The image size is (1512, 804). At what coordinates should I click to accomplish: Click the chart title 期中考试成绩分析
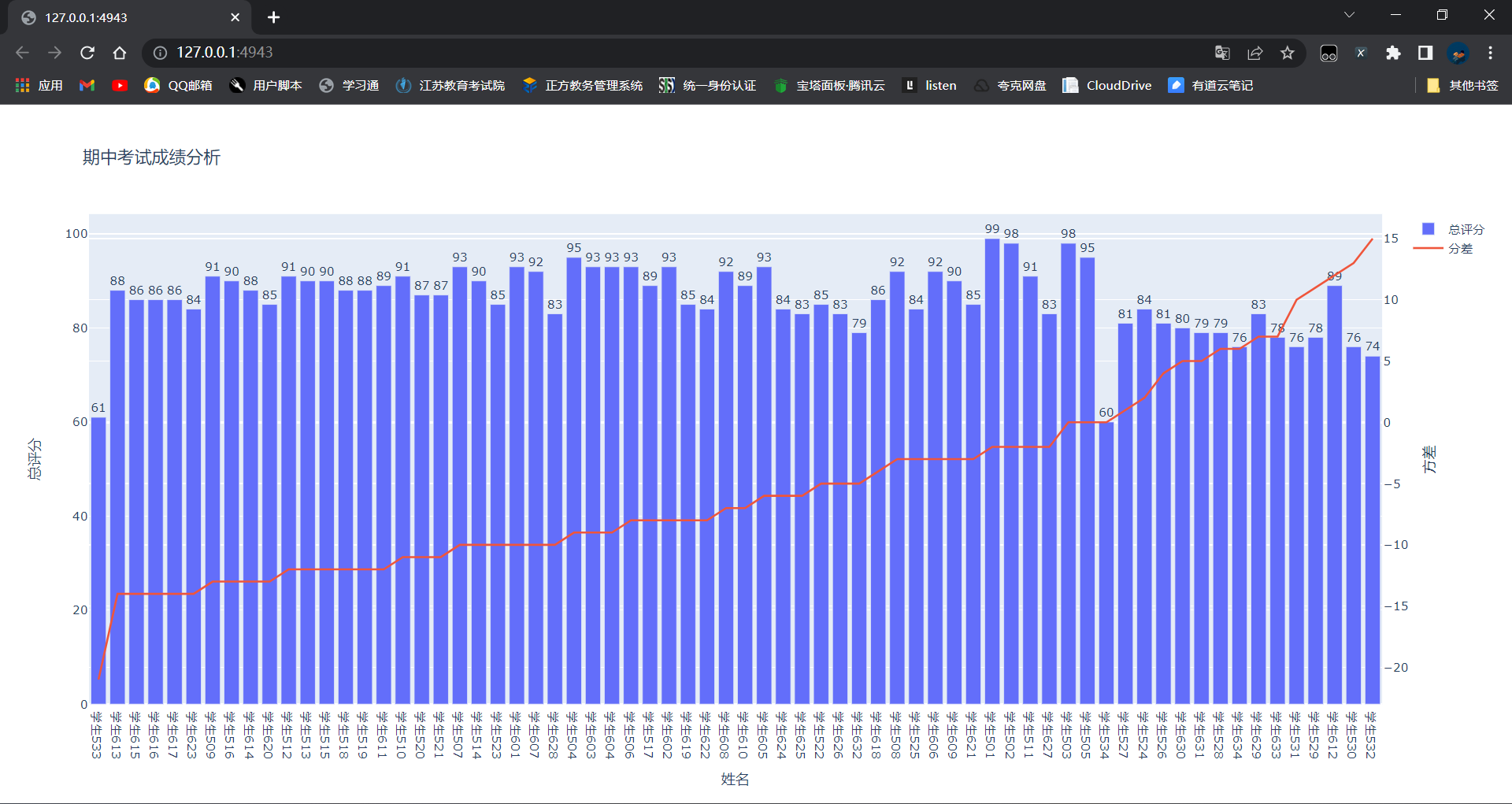(x=151, y=157)
